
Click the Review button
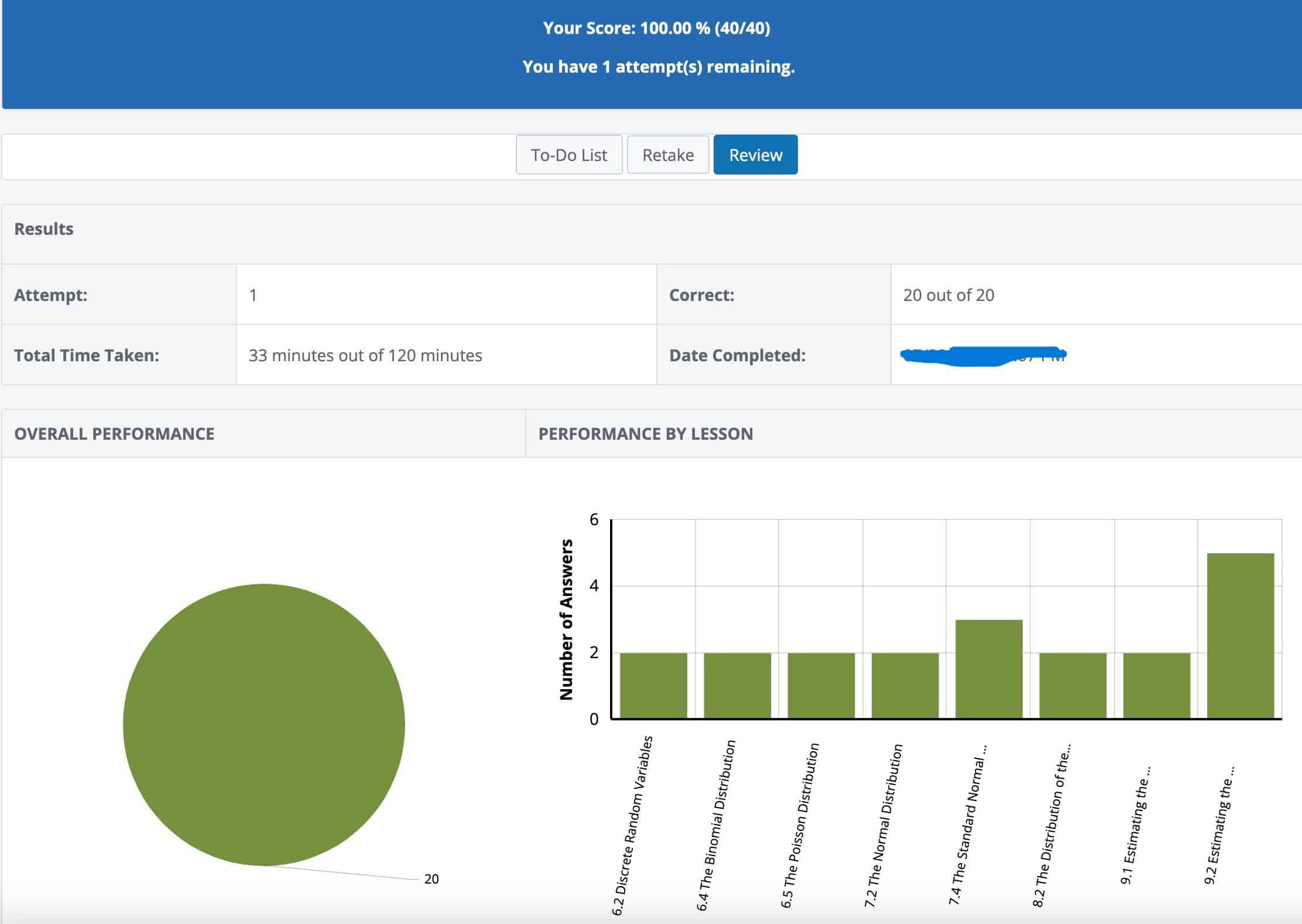(755, 155)
